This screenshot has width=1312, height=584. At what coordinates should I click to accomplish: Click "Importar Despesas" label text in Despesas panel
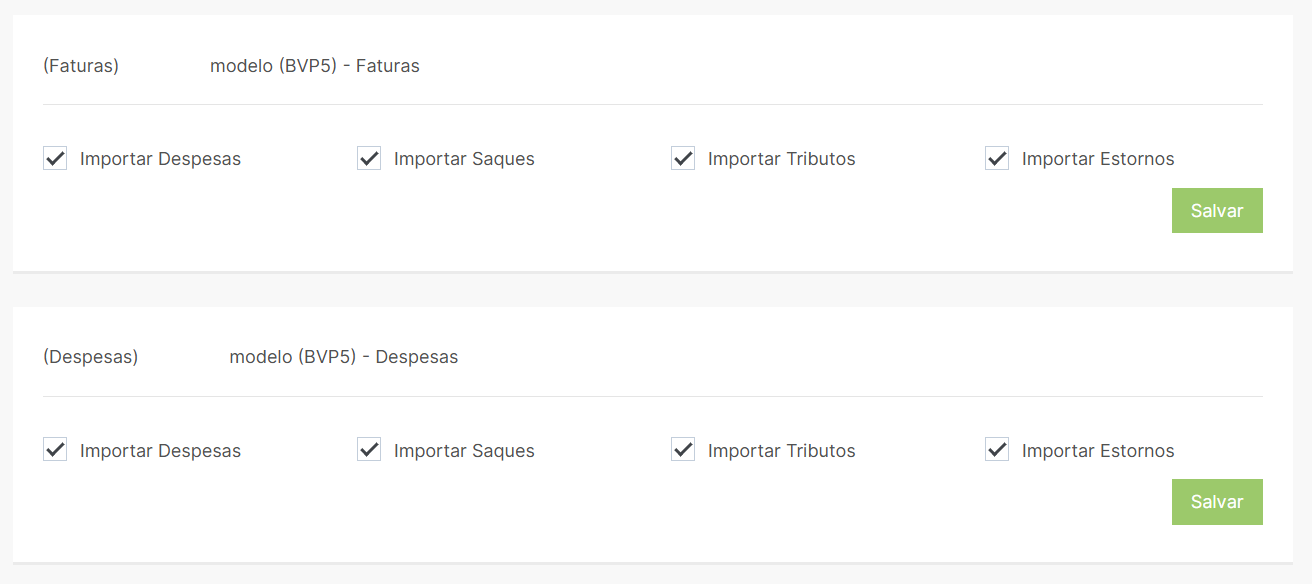pos(160,451)
